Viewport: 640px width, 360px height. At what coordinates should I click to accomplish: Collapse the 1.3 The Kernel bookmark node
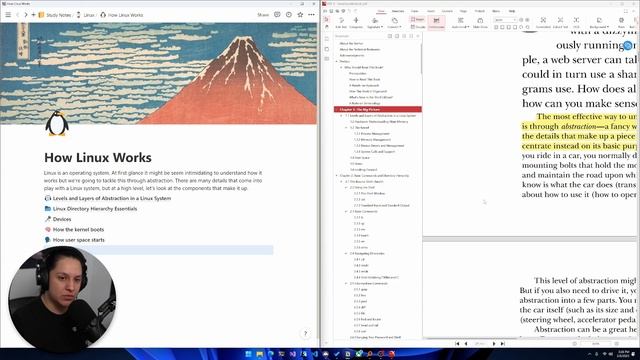click(347, 127)
